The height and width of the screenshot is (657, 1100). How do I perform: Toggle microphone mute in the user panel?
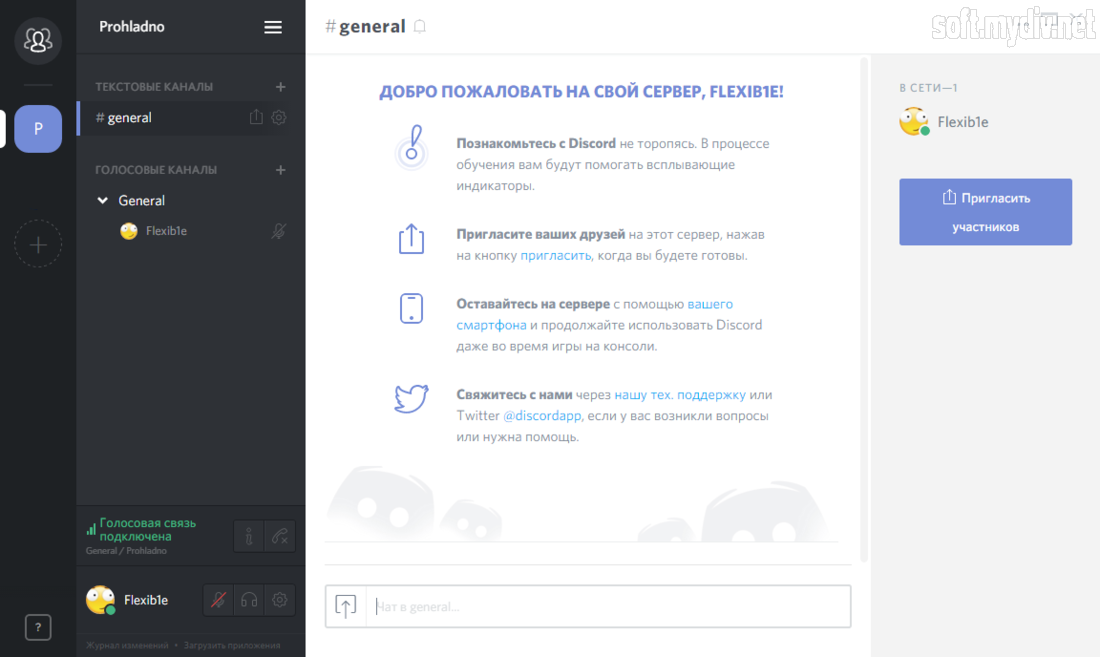pos(218,600)
